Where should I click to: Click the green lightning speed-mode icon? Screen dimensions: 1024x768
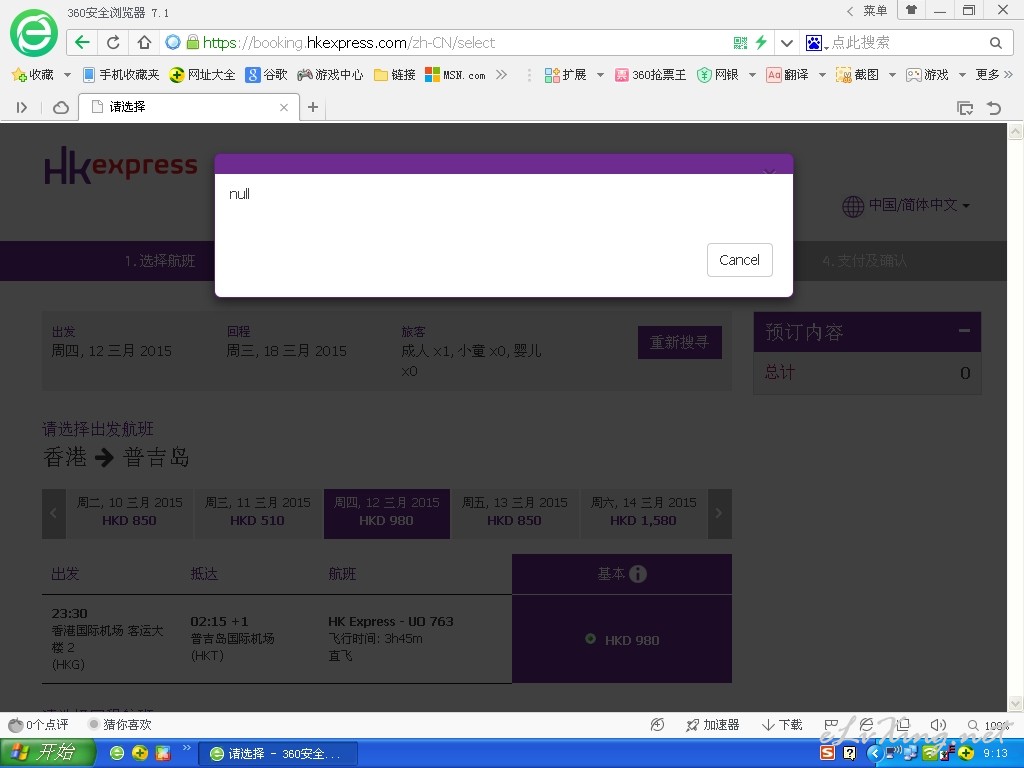click(x=761, y=42)
